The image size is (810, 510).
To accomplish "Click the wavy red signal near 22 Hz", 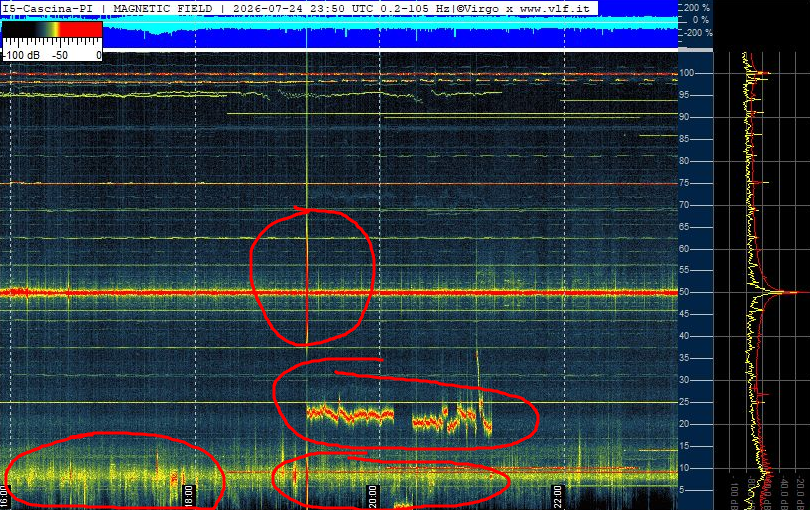I will tap(350, 414).
